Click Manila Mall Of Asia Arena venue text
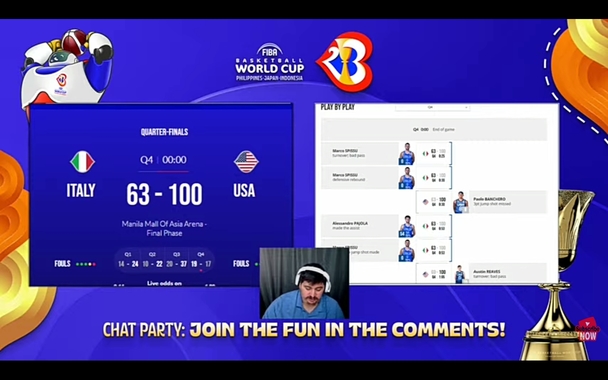This screenshot has height=380, width=608. [164, 228]
